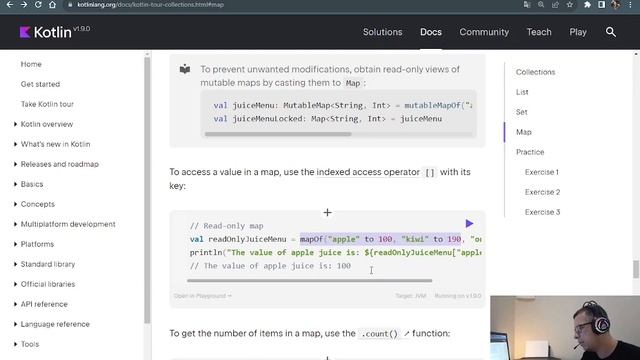The image size is (640, 360).
Task: Open the browser profile avatar
Action: pyautogui.click(x=616, y=5)
